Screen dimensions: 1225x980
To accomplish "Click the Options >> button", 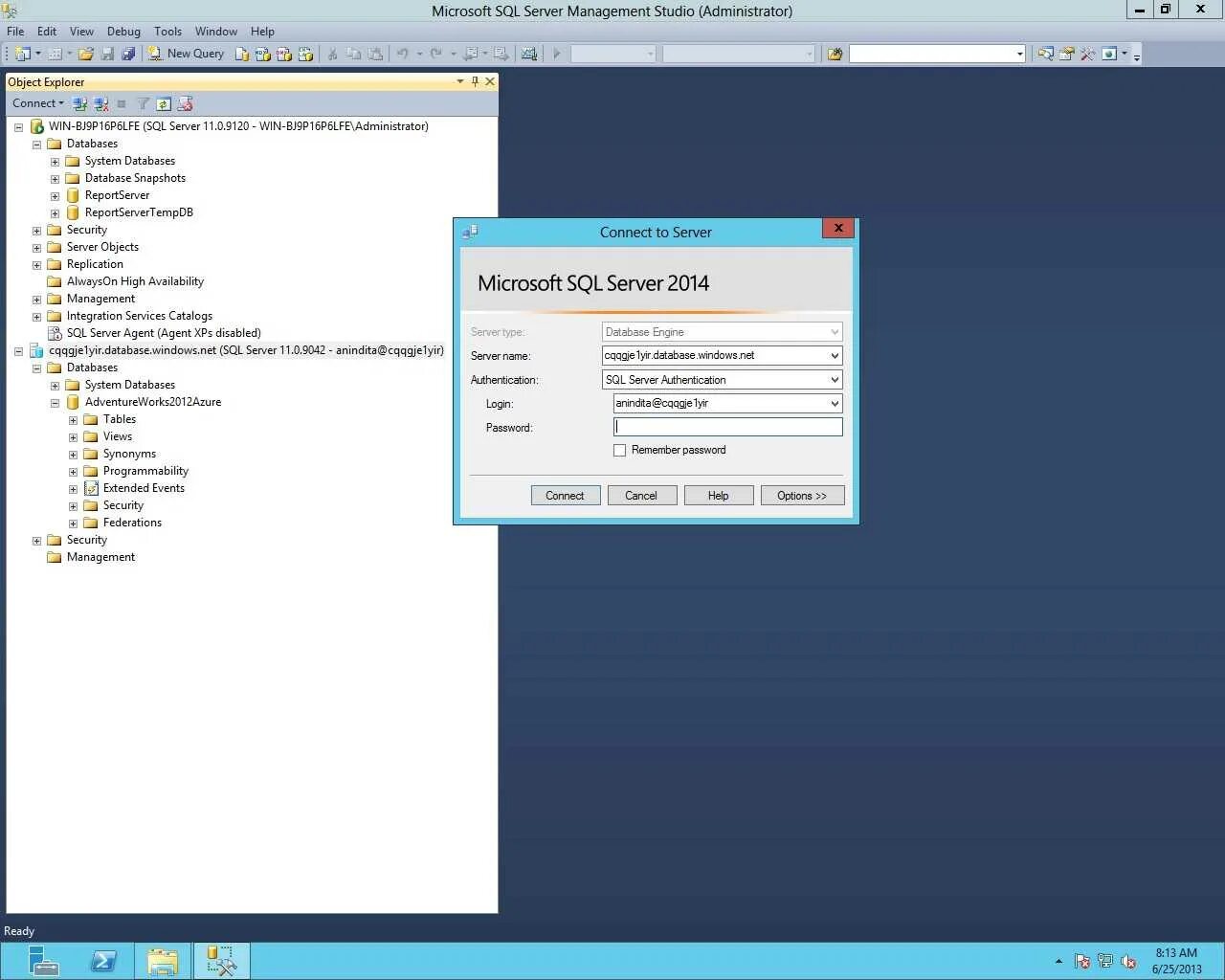I will 802,496.
